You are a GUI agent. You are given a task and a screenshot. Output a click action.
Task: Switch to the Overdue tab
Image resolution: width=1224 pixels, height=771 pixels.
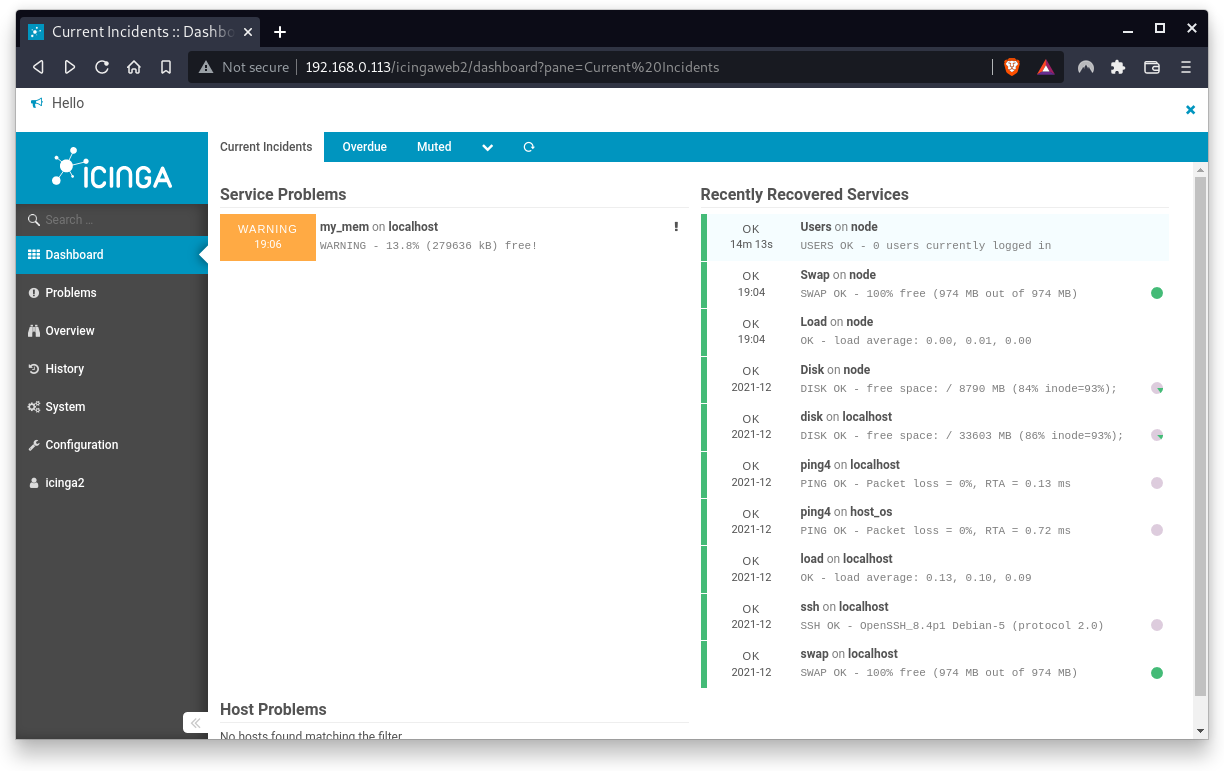(364, 147)
